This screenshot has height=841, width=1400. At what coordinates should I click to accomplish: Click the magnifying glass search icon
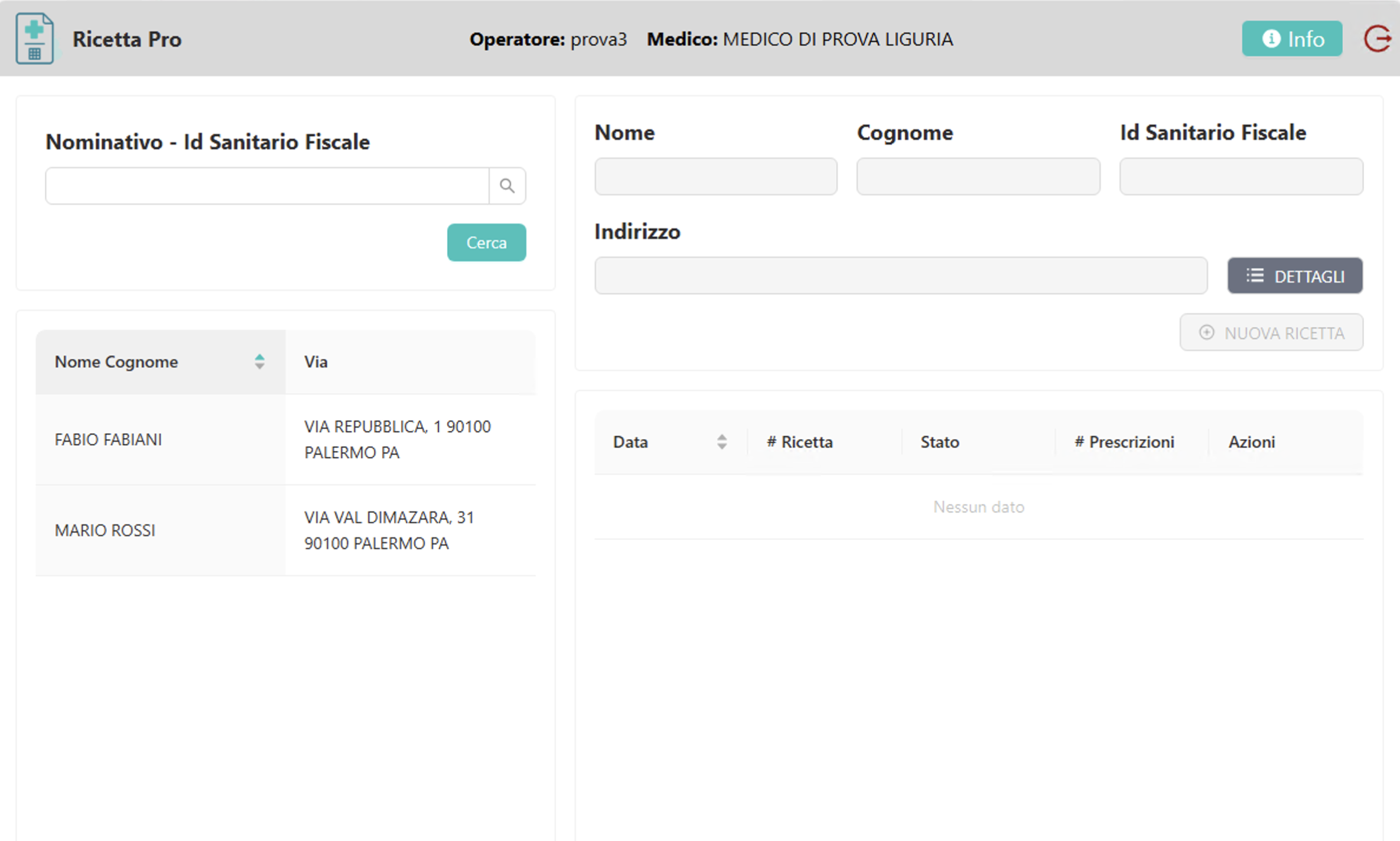(507, 186)
